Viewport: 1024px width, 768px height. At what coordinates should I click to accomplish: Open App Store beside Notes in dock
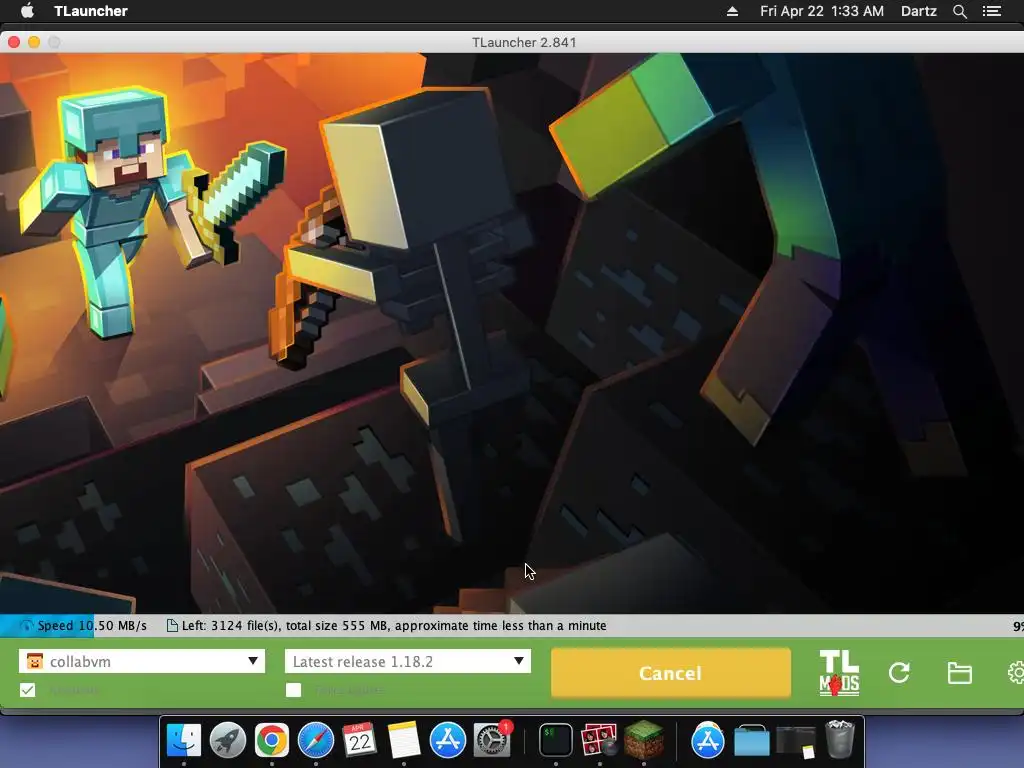point(447,740)
